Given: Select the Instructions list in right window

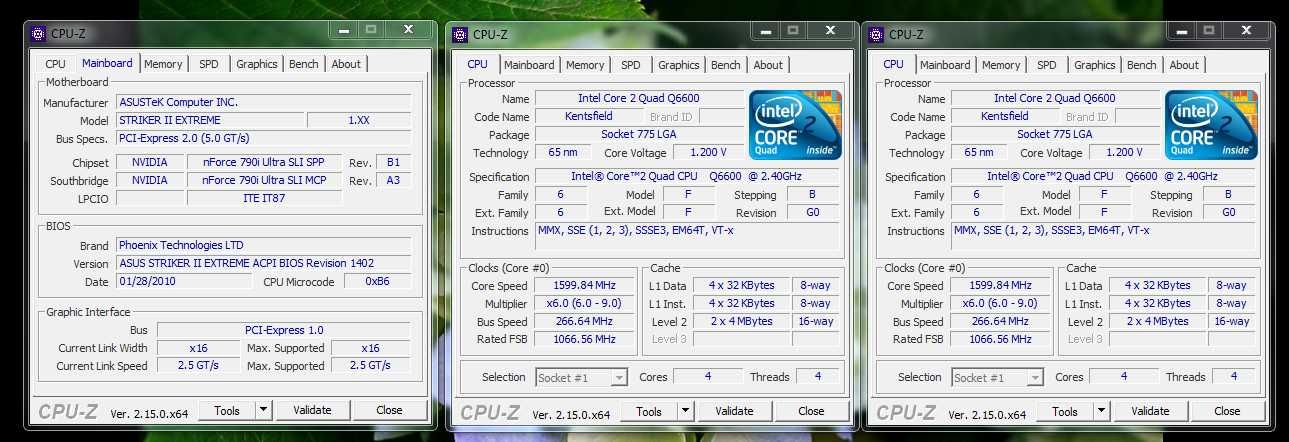Looking at the screenshot, I should pyautogui.click(x=1104, y=237).
